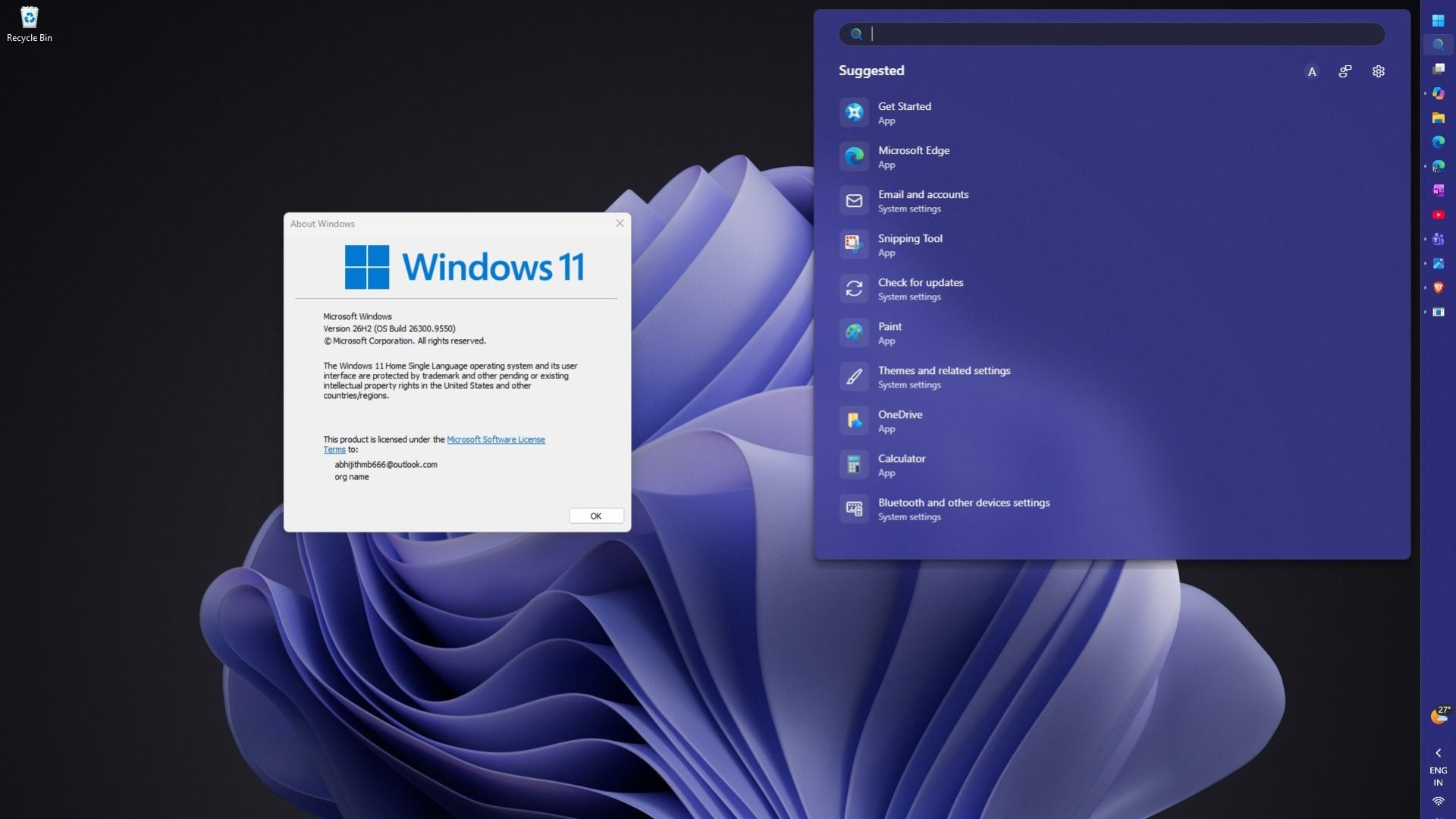
Task: Open Microsoft Edge from Suggested list
Action: pyautogui.click(x=1112, y=156)
